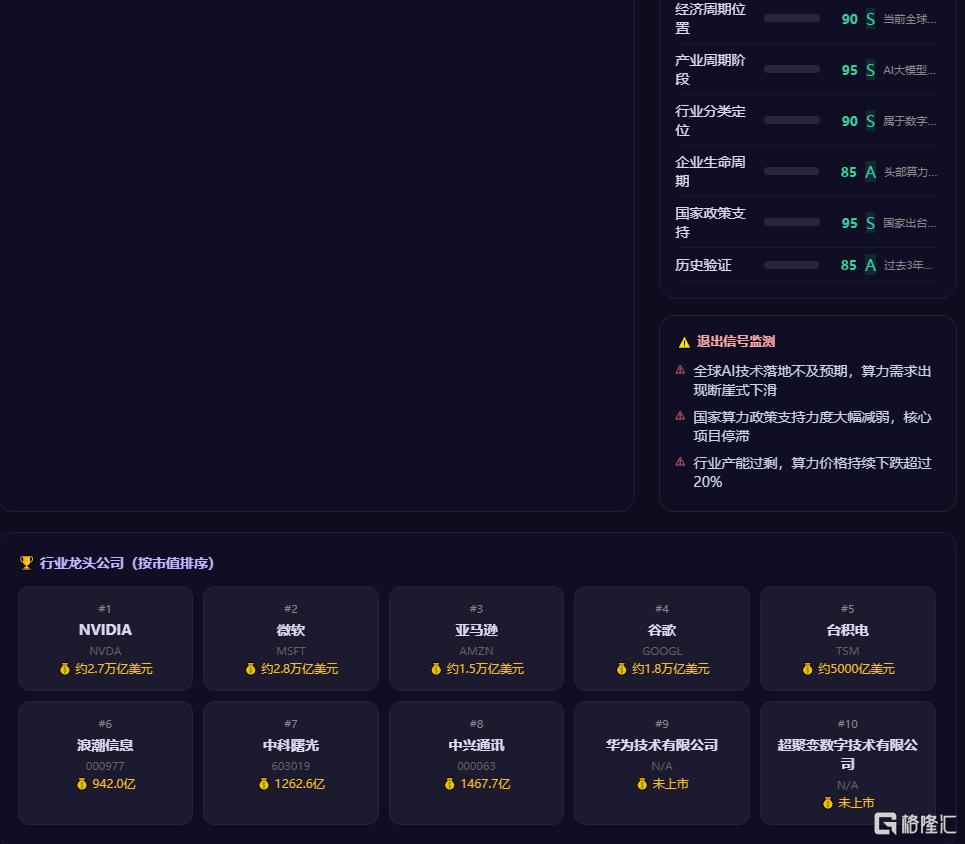Click the S grade badge for 国家政策支持
Image resolution: width=965 pixels, height=844 pixels.
(870, 222)
